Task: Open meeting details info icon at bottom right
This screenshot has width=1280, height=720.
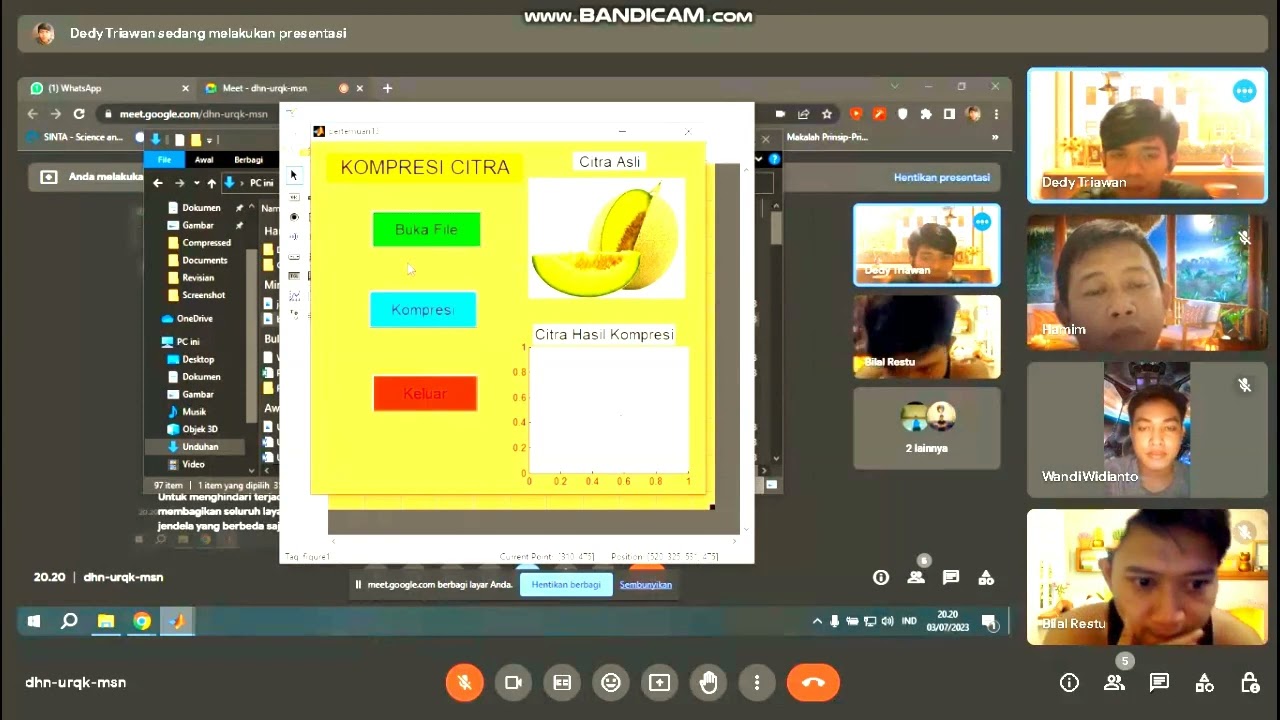Action: (1069, 683)
